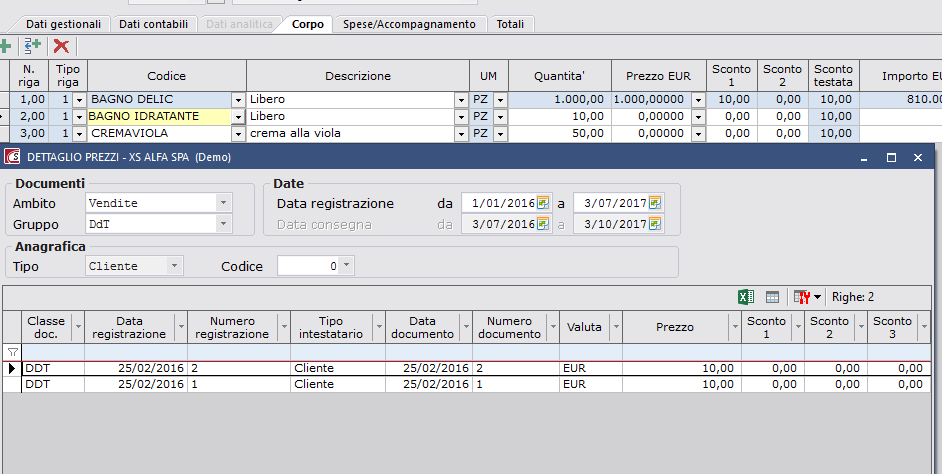This screenshot has width=942, height=474.
Task: Click the insert row icon in toolbar
Action: (x=32, y=46)
